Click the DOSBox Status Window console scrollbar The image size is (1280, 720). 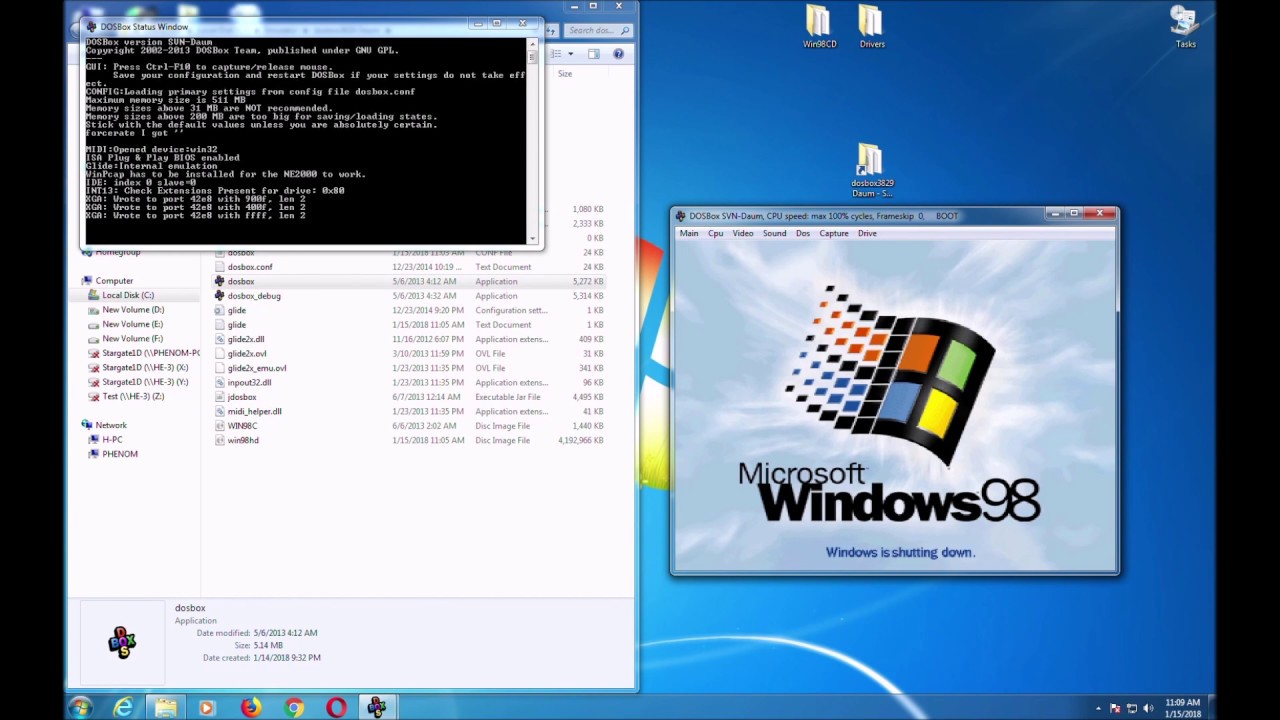point(532,140)
